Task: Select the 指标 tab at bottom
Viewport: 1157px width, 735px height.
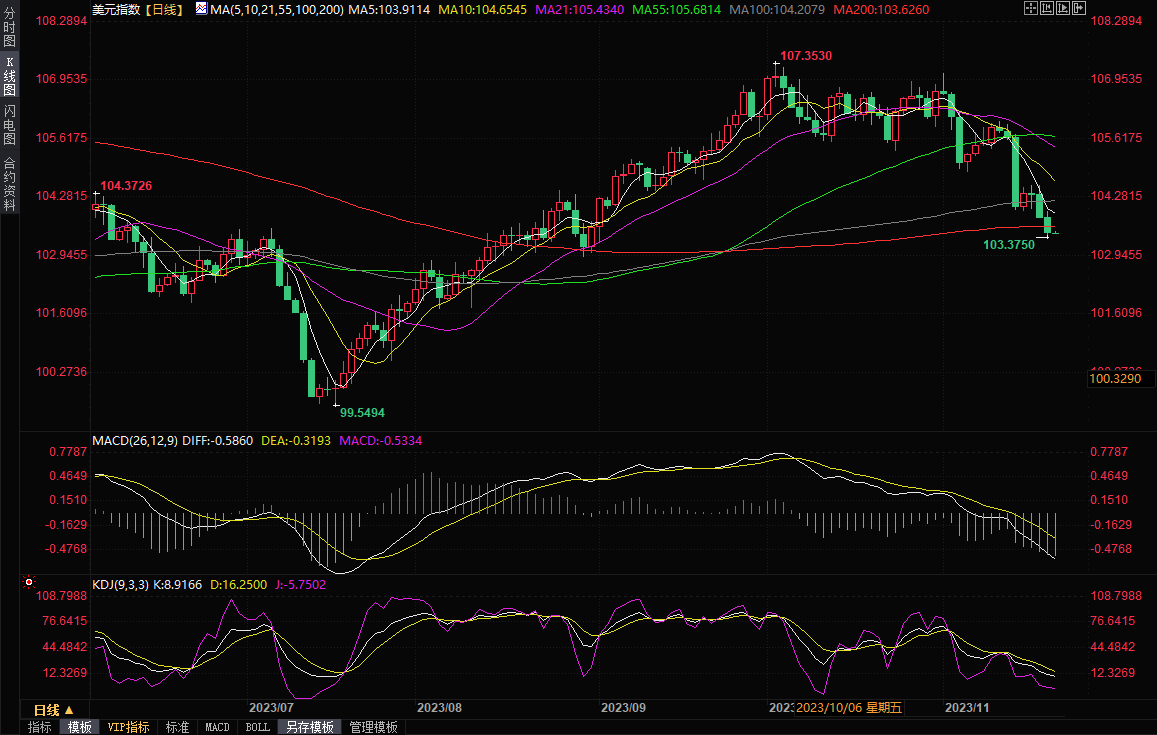Action: (x=39, y=727)
